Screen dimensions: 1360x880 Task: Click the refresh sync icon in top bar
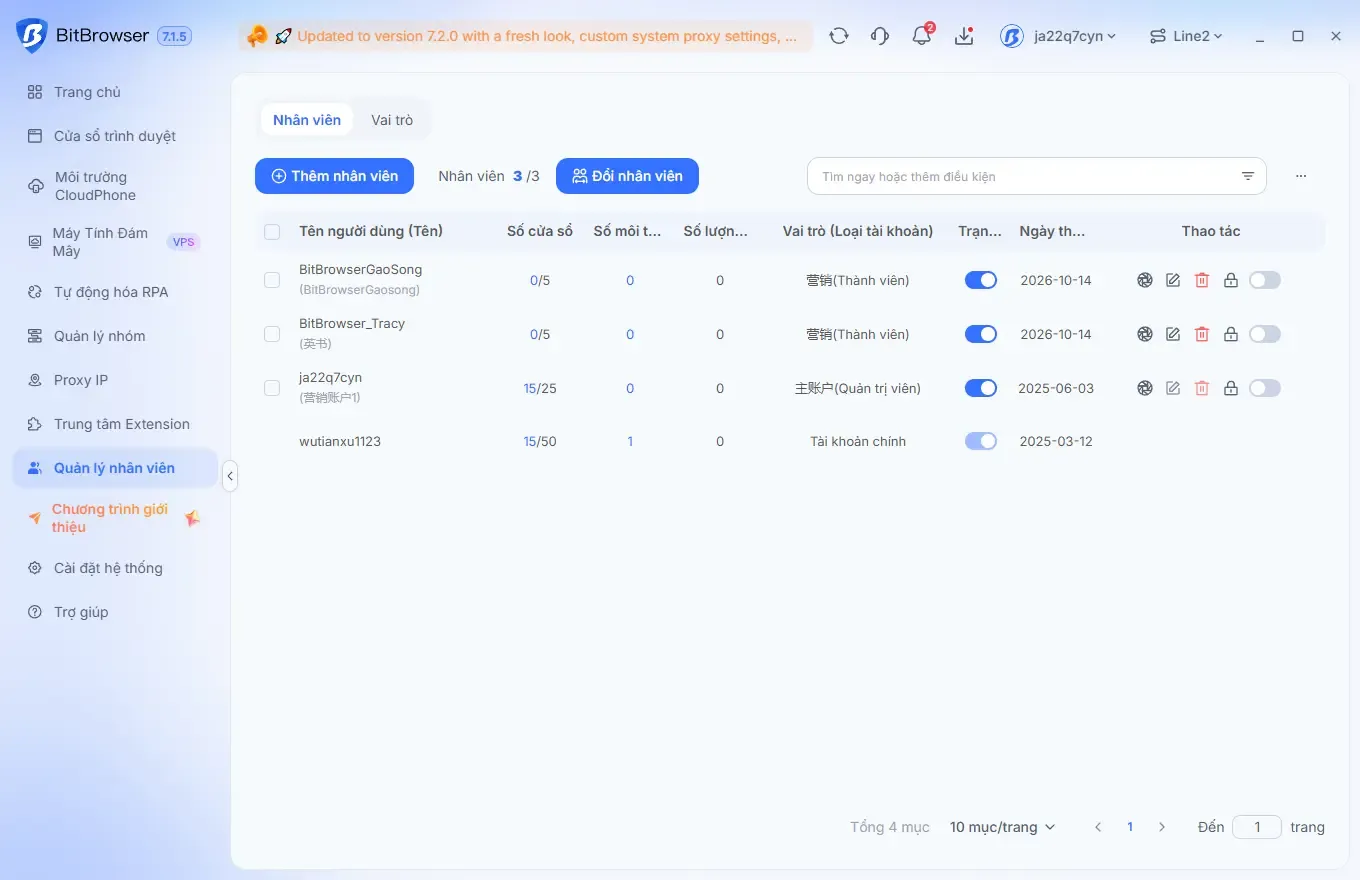pyautogui.click(x=839, y=36)
